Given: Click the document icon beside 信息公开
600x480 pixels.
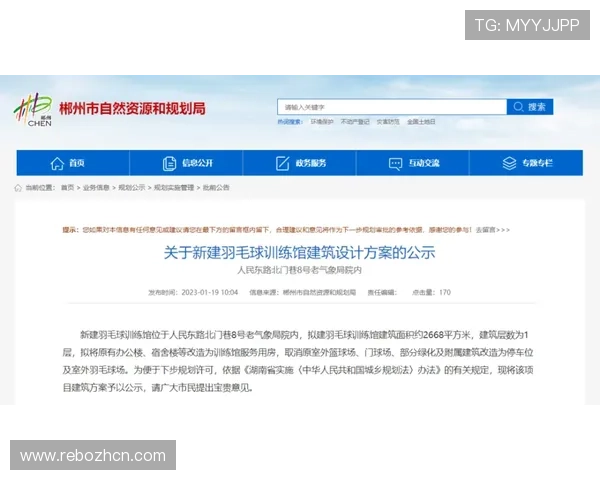Looking at the screenshot, I should click(169, 163).
